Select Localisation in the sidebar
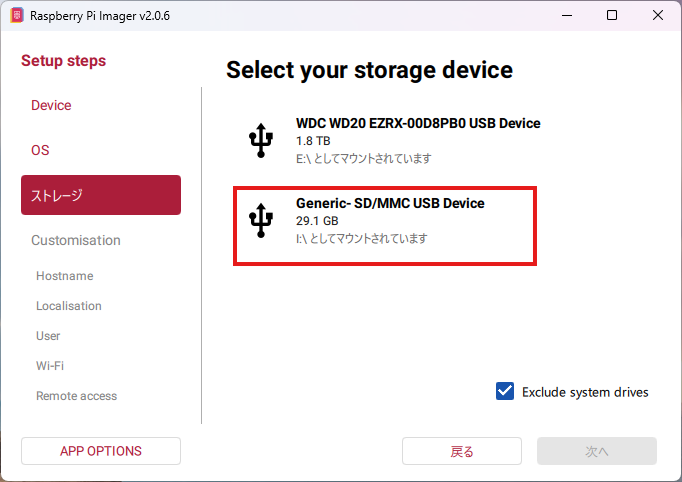Screen dimensions: 682x482 pyautogui.click(x=69, y=306)
